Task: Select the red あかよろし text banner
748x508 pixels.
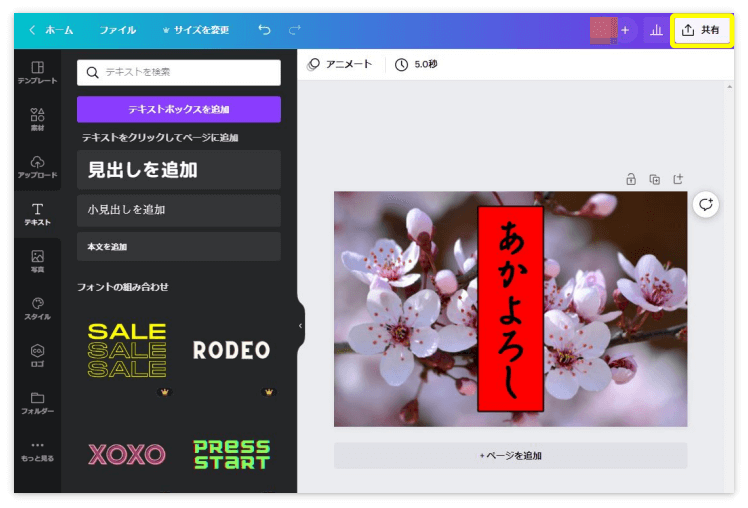Action: [510, 309]
